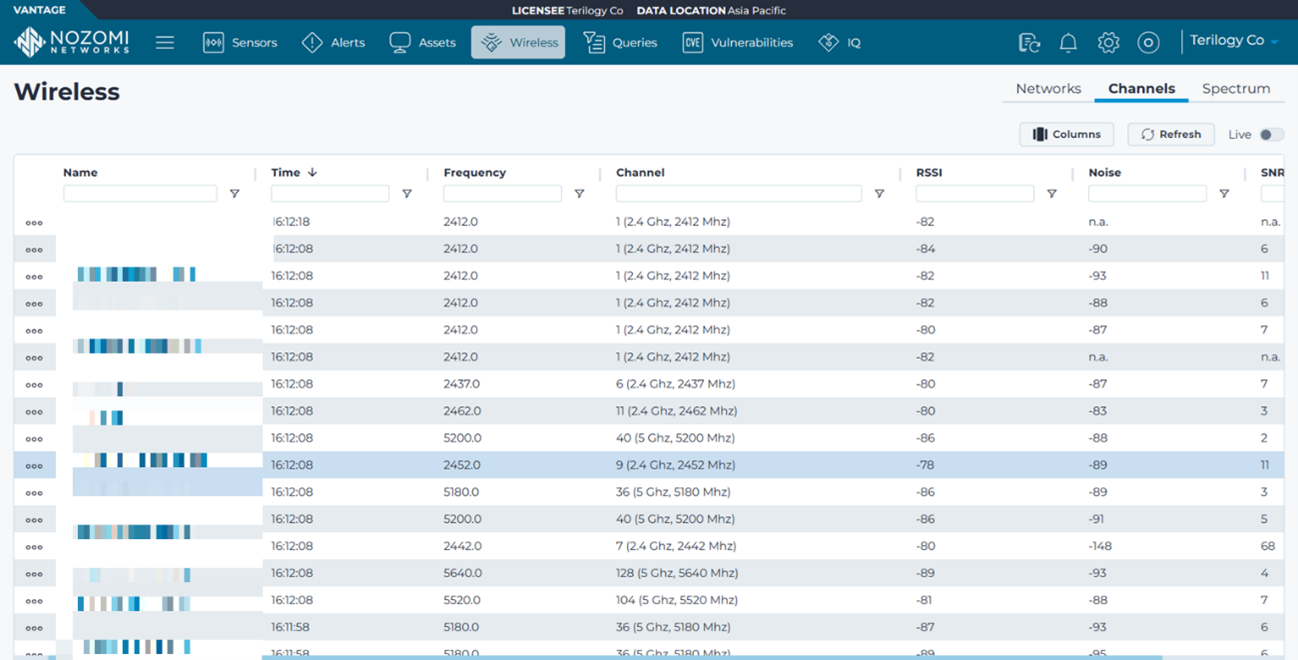Select the SNR value 68
Image resolution: width=1298 pixels, height=660 pixels.
[x=1268, y=546]
